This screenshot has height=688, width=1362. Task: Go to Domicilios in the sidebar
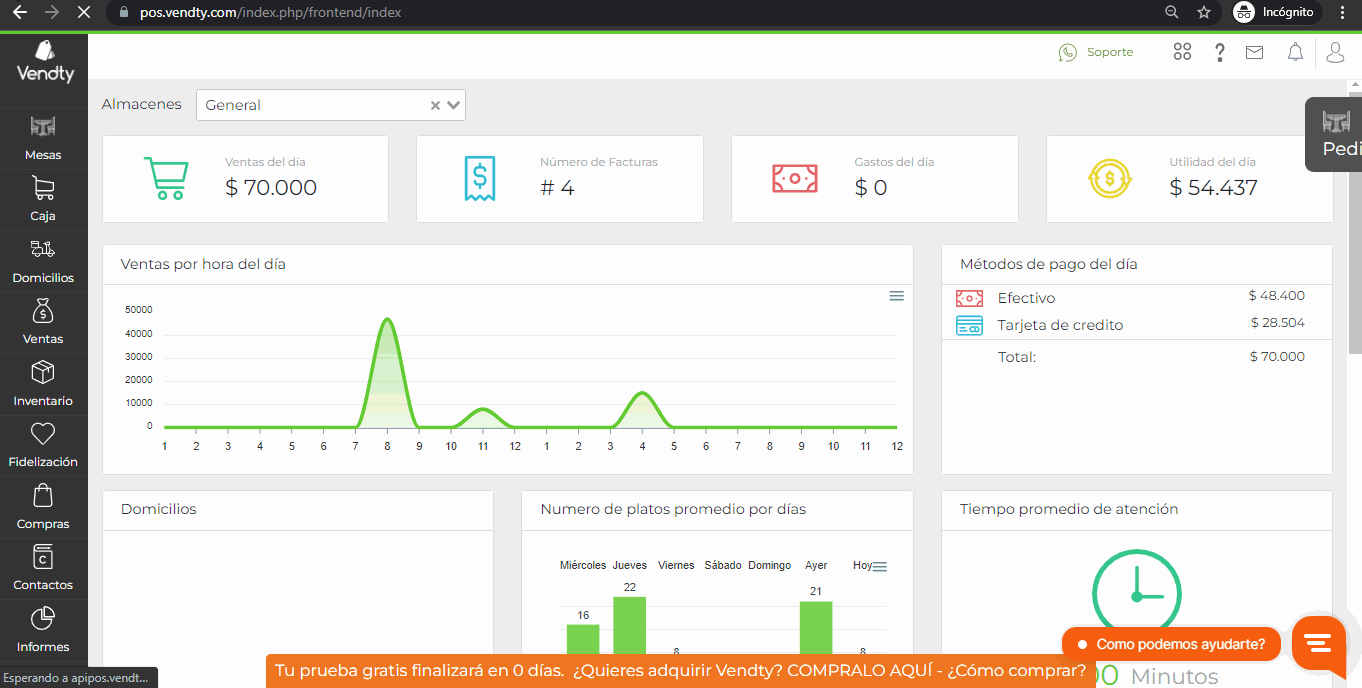(43, 261)
